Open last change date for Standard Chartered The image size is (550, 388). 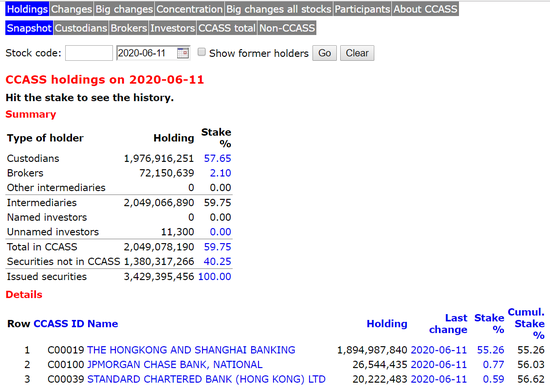439,380
